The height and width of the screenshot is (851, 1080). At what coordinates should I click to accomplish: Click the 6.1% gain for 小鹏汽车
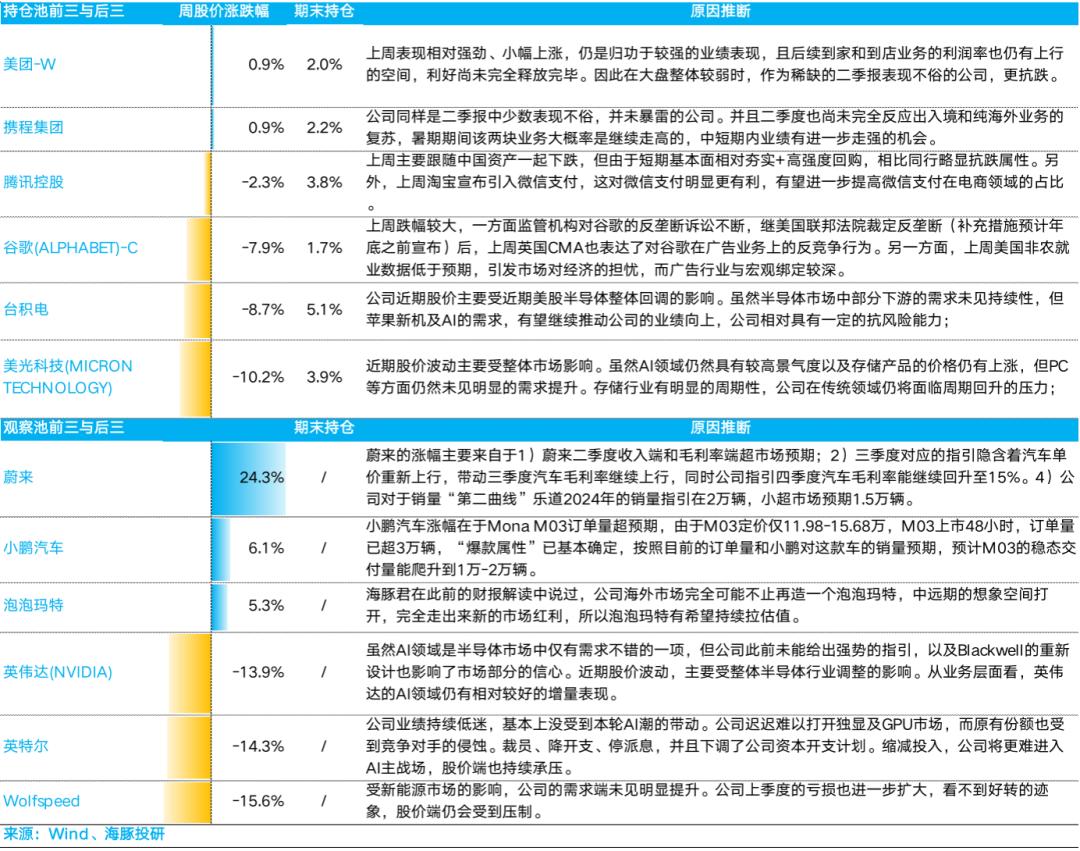(x=266, y=548)
